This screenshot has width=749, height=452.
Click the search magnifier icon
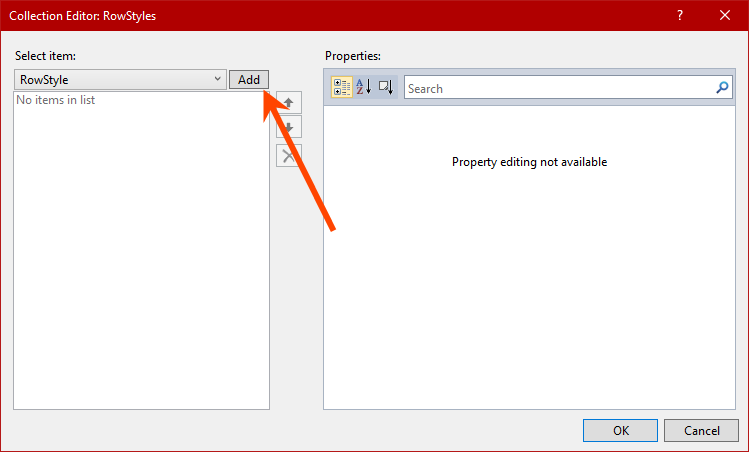pyautogui.click(x=722, y=87)
